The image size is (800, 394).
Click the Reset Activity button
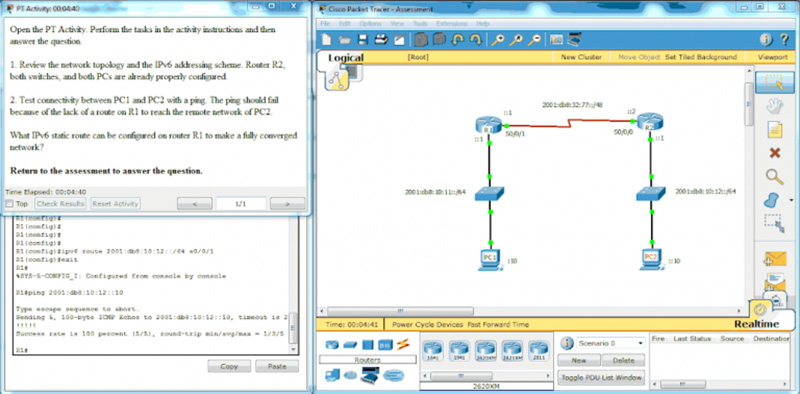pyautogui.click(x=115, y=204)
